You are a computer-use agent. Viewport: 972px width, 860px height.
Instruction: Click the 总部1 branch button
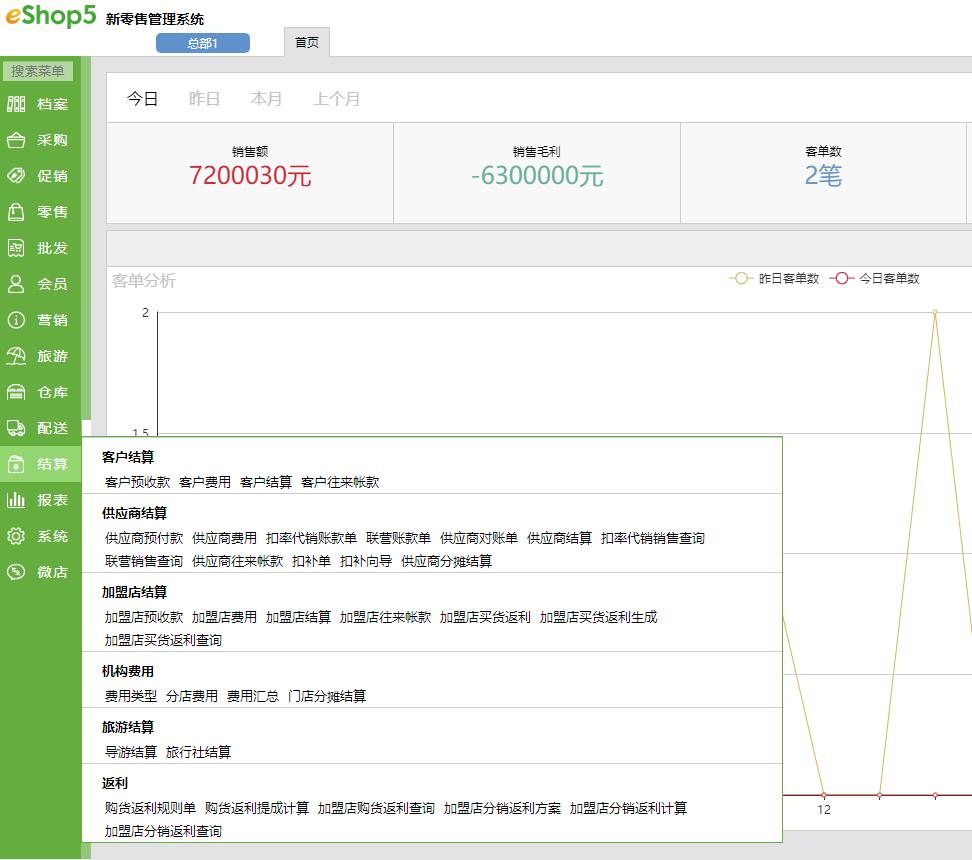tap(203, 43)
